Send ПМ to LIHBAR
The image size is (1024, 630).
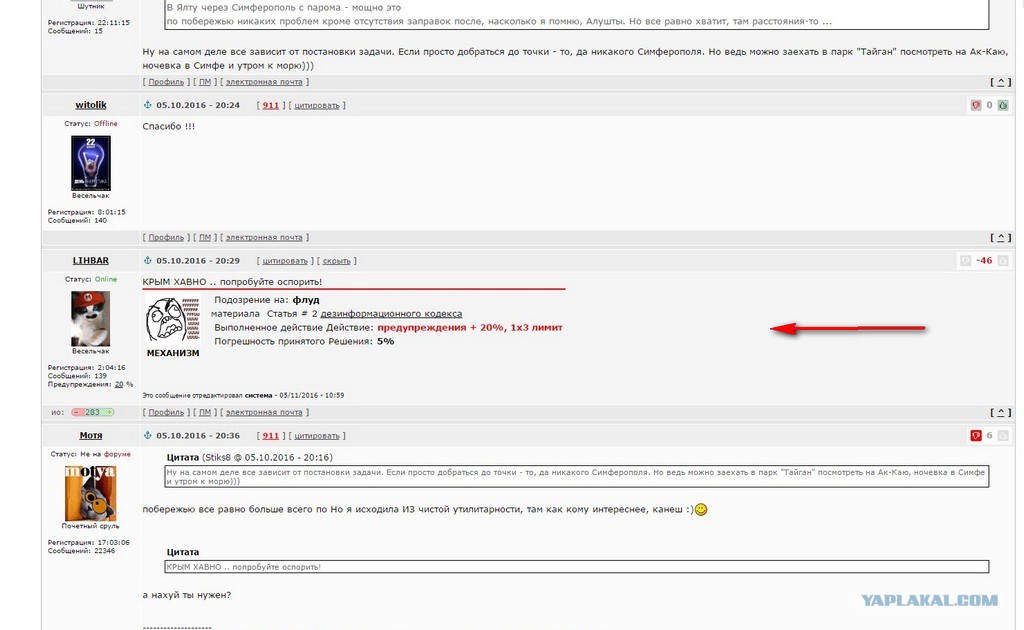click(x=205, y=413)
